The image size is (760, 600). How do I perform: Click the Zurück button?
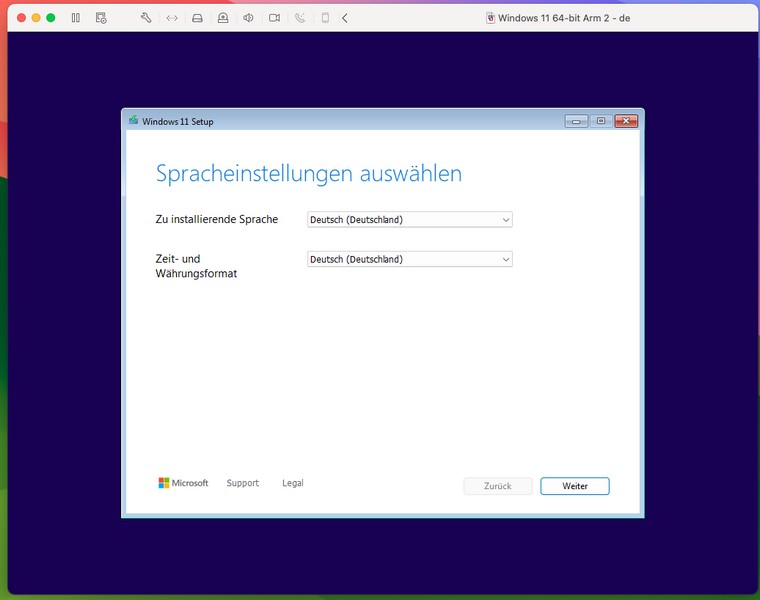click(498, 486)
